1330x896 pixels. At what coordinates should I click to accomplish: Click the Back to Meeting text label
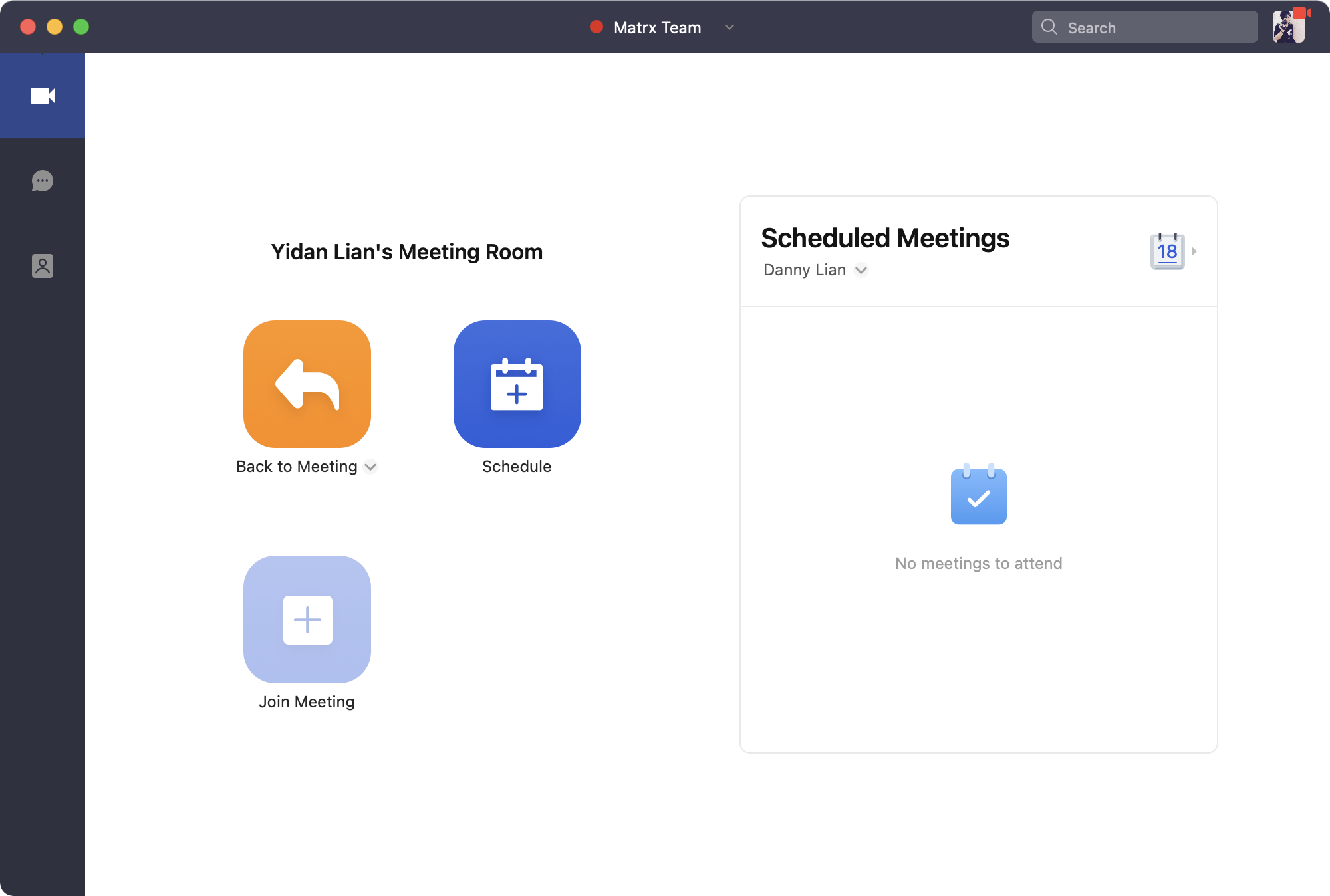point(297,467)
